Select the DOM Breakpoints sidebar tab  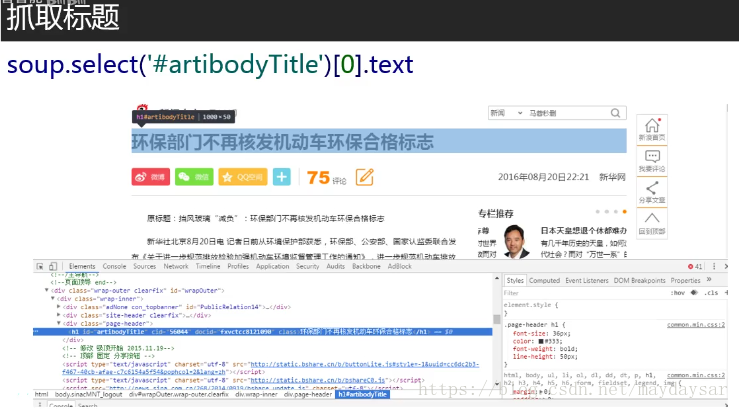coord(639,280)
